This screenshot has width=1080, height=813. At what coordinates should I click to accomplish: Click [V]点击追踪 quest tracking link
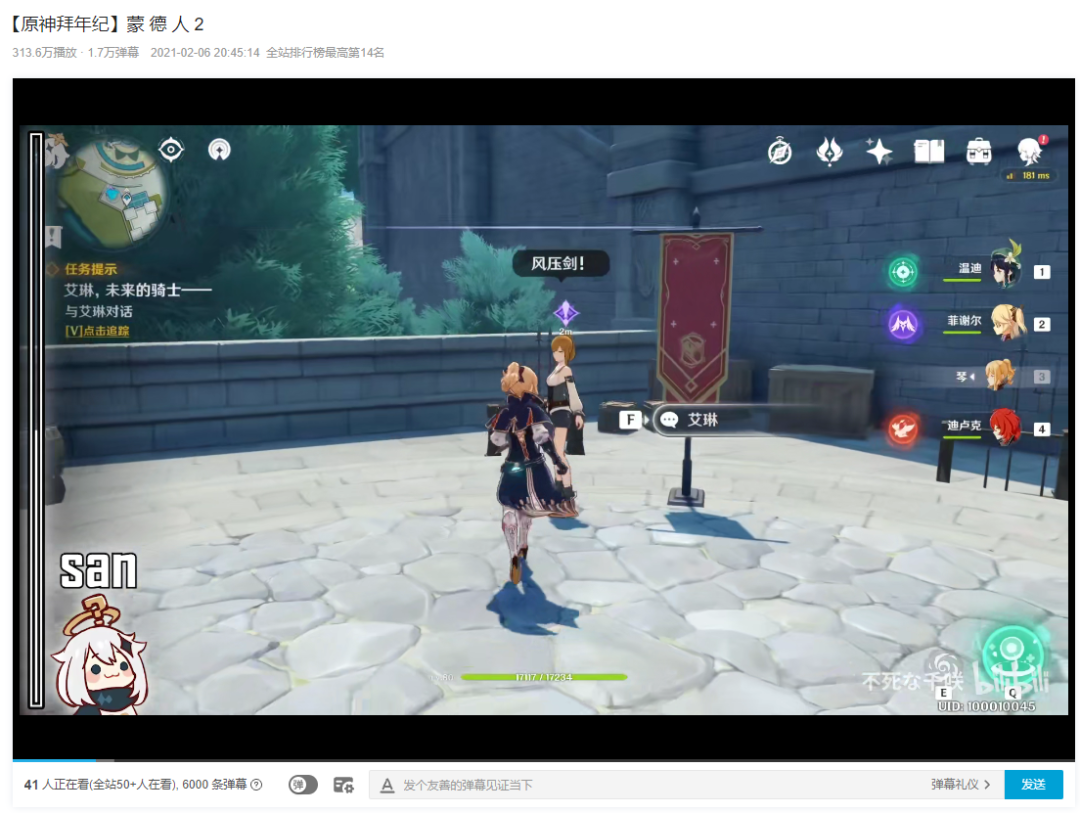pyautogui.click(x=97, y=331)
